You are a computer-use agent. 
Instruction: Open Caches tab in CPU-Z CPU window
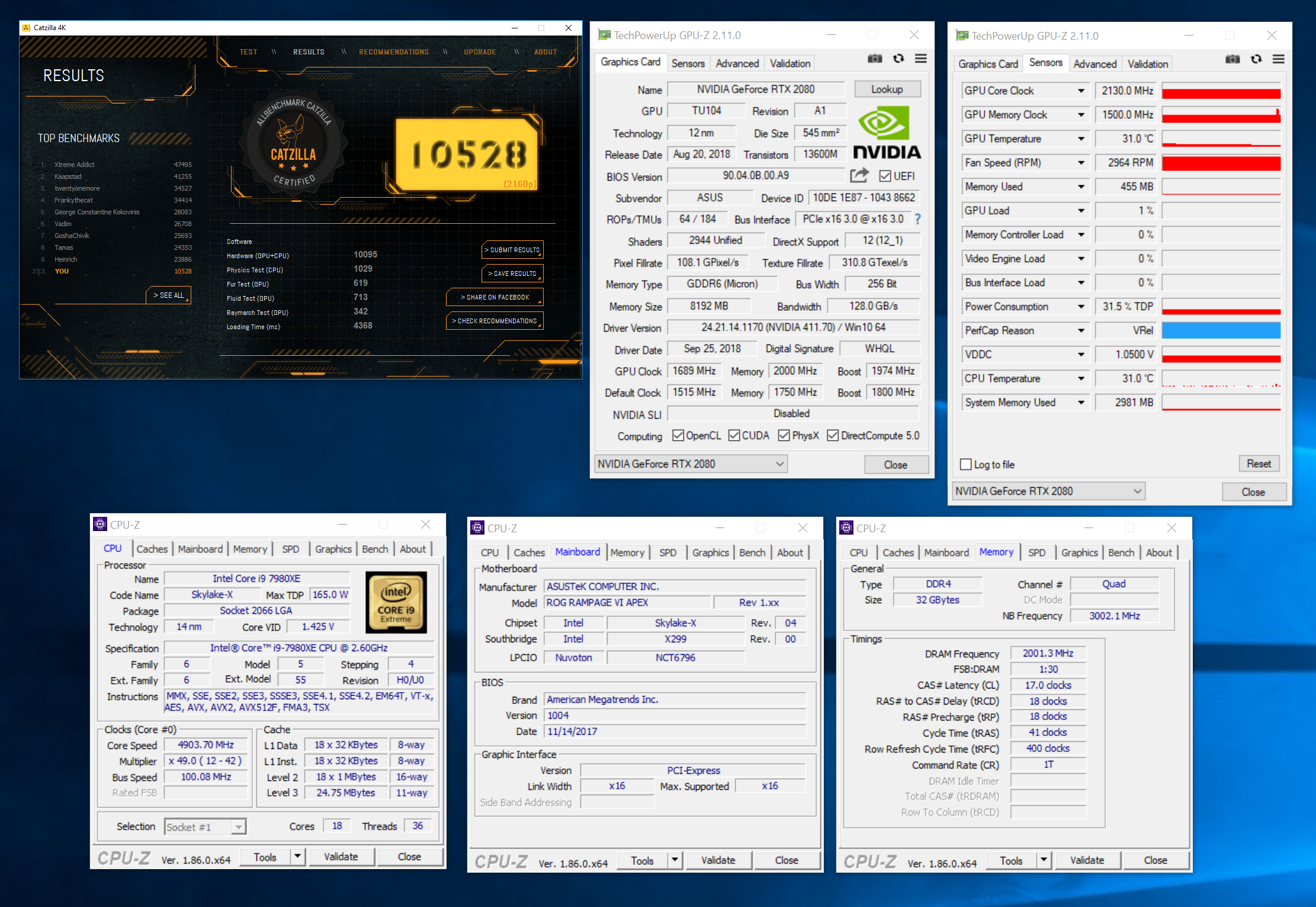point(152,549)
